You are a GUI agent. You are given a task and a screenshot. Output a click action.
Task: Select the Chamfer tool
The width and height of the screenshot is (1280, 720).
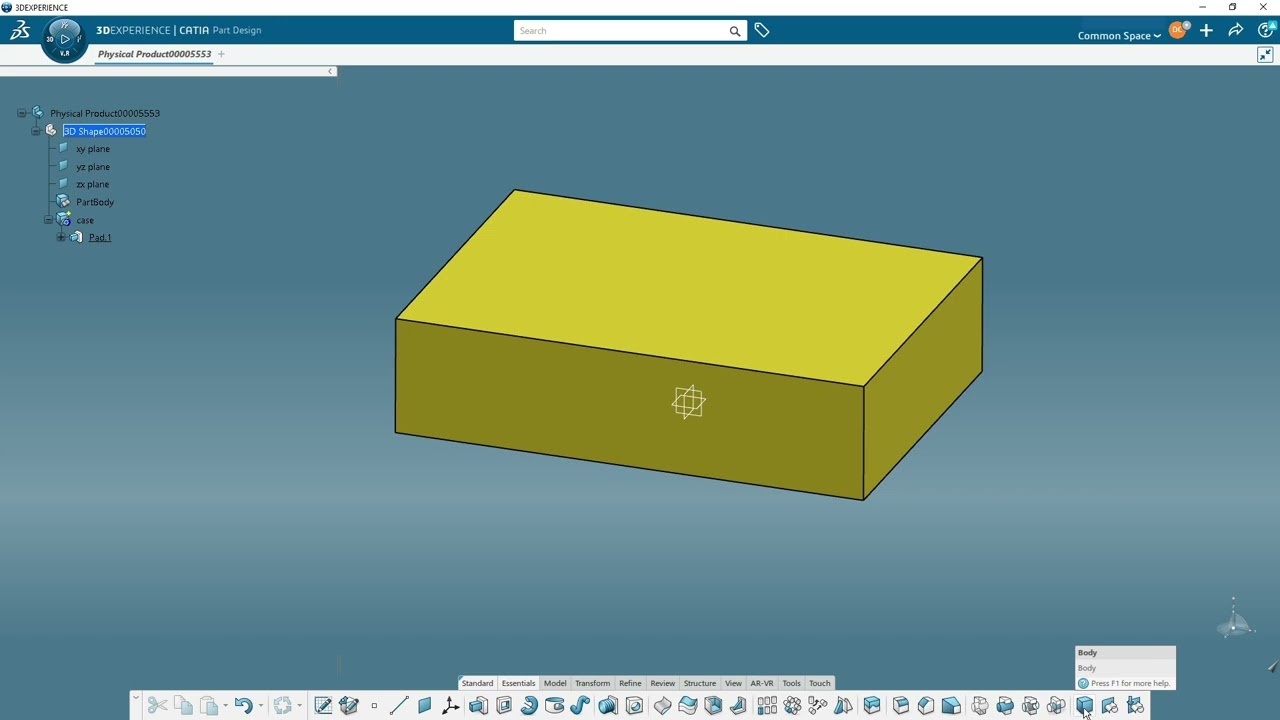926,706
